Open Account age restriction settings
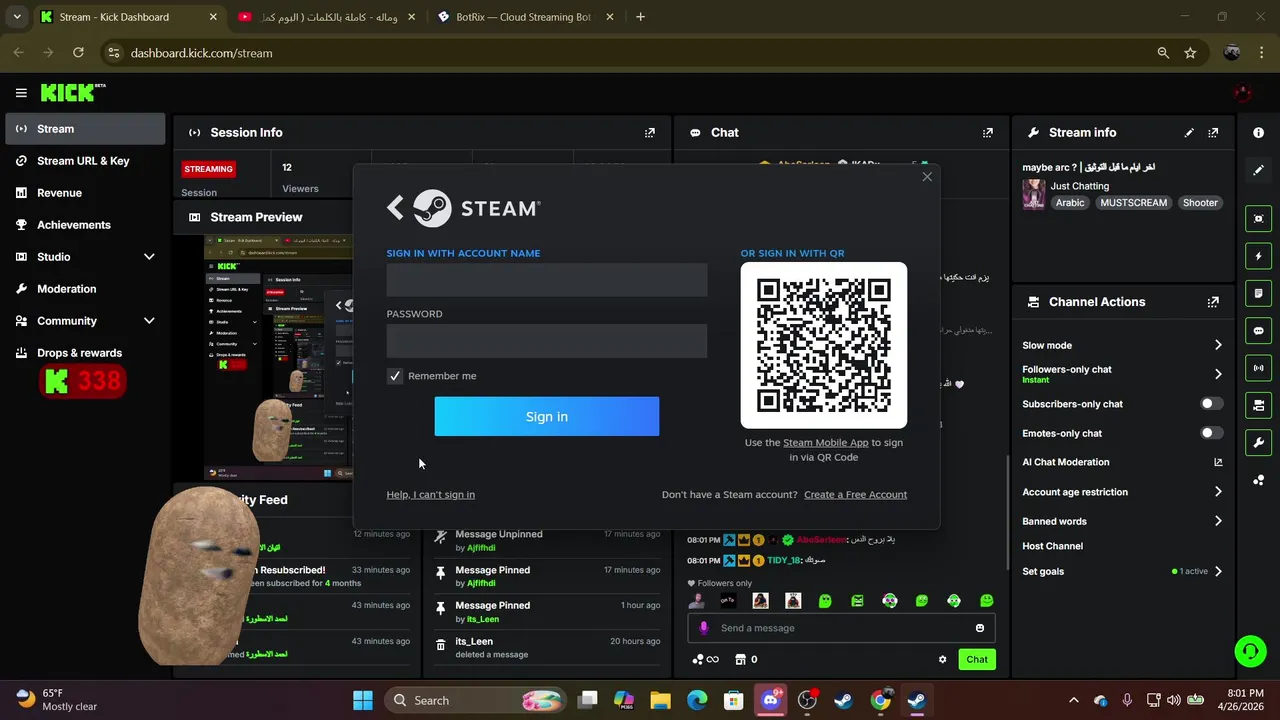Screen dimensions: 1280x720 [x=1122, y=492]
